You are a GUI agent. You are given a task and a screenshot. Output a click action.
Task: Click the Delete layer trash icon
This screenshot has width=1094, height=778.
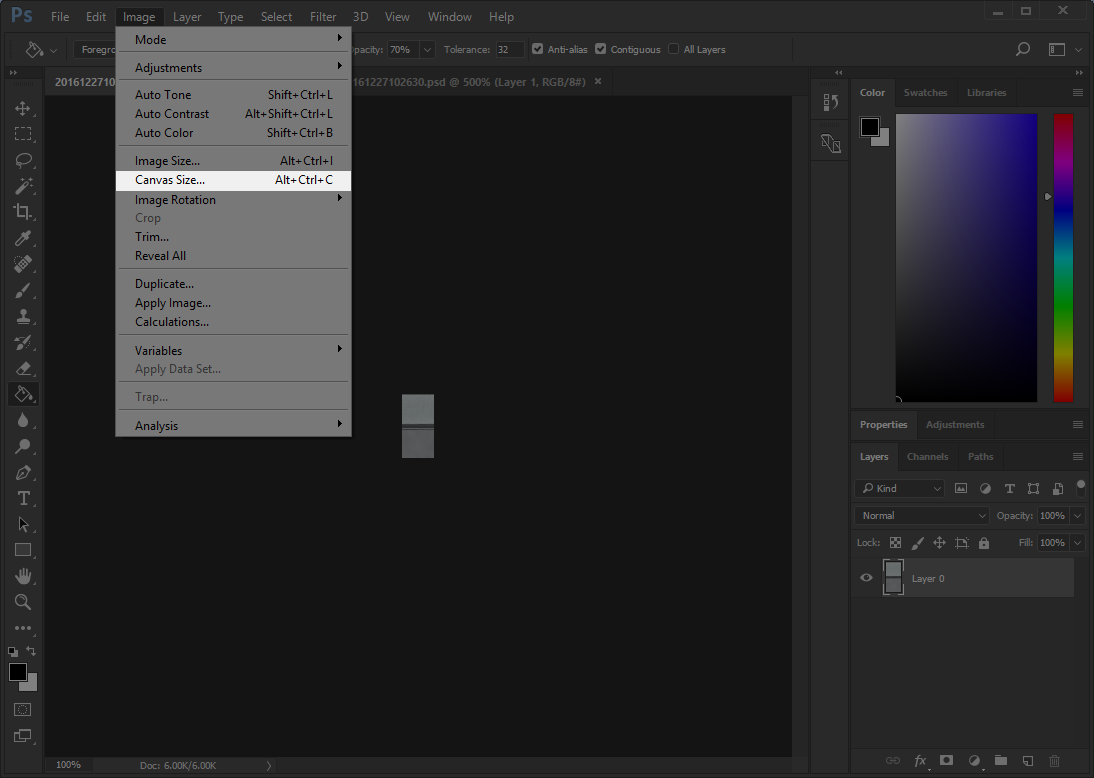point(1054,761)
